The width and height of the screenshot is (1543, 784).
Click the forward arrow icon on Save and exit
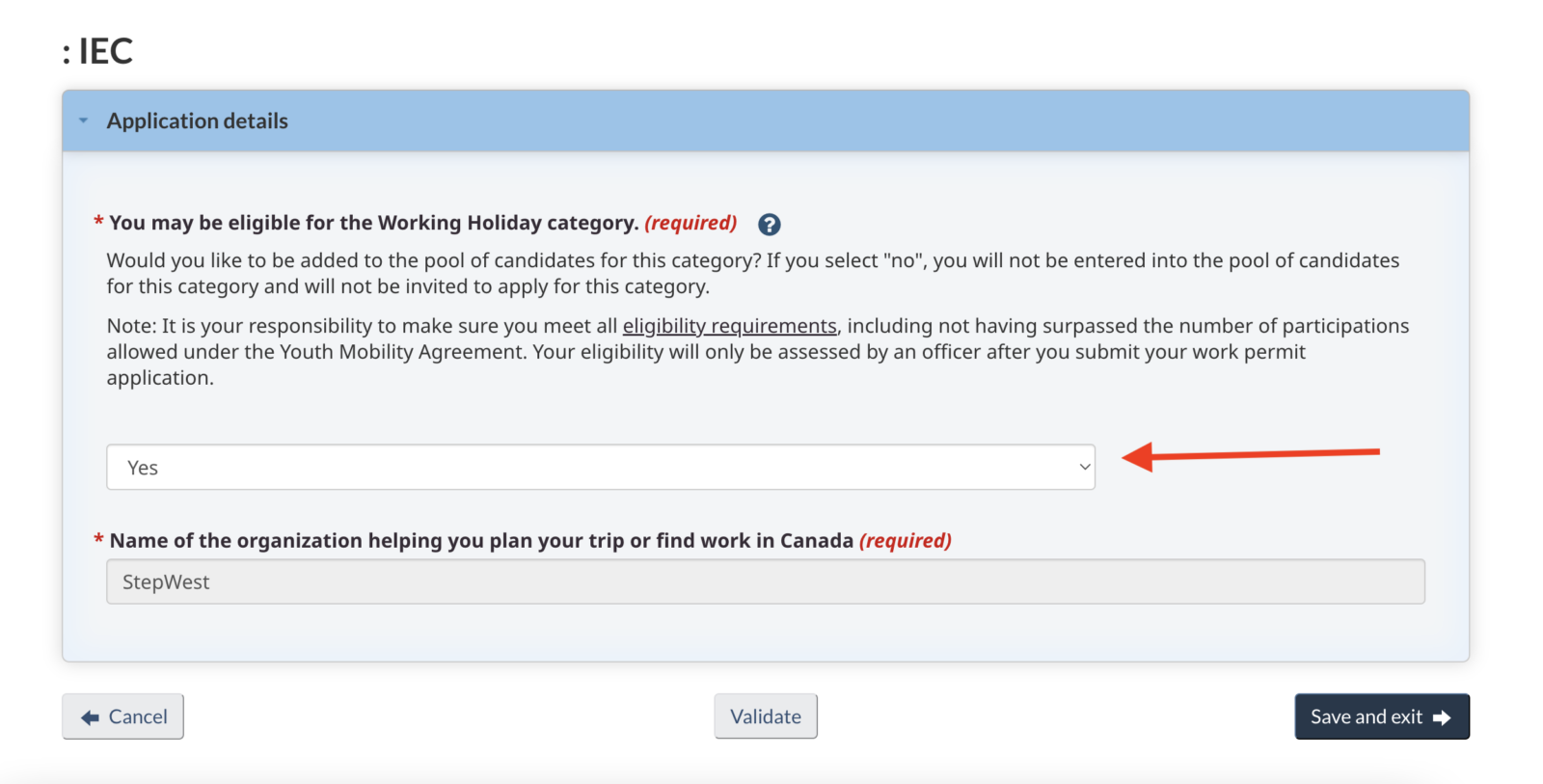click(x=1443, y=716)
